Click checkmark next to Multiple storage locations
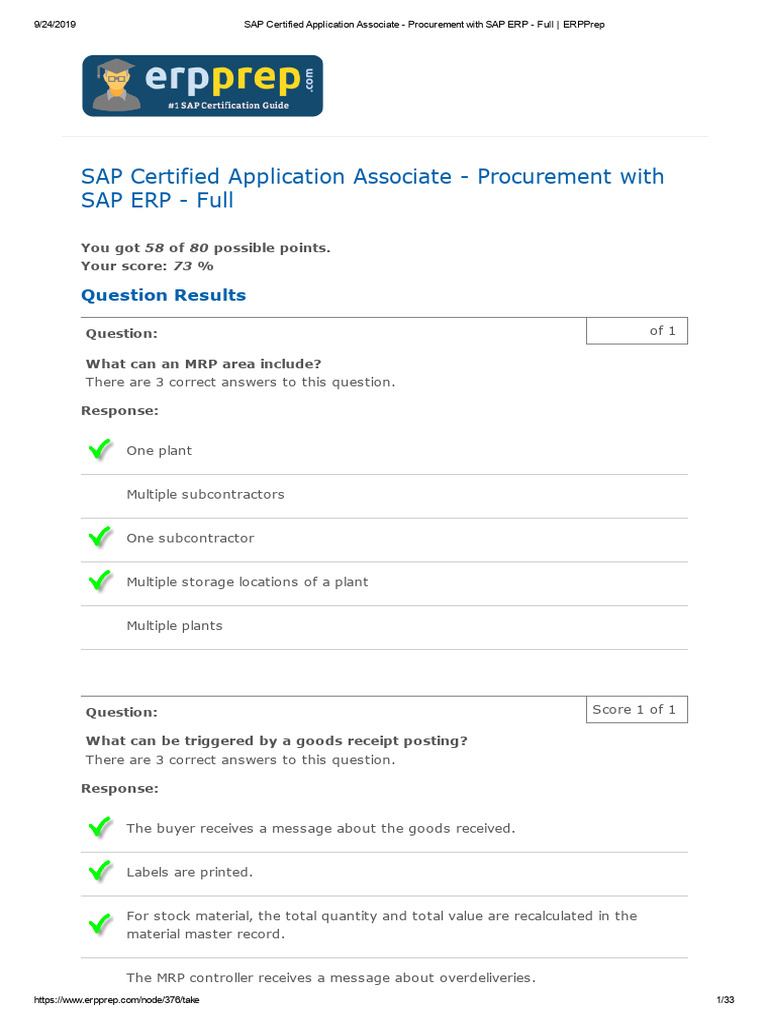The image size is (768, 1024). click(x=100, y=581)
